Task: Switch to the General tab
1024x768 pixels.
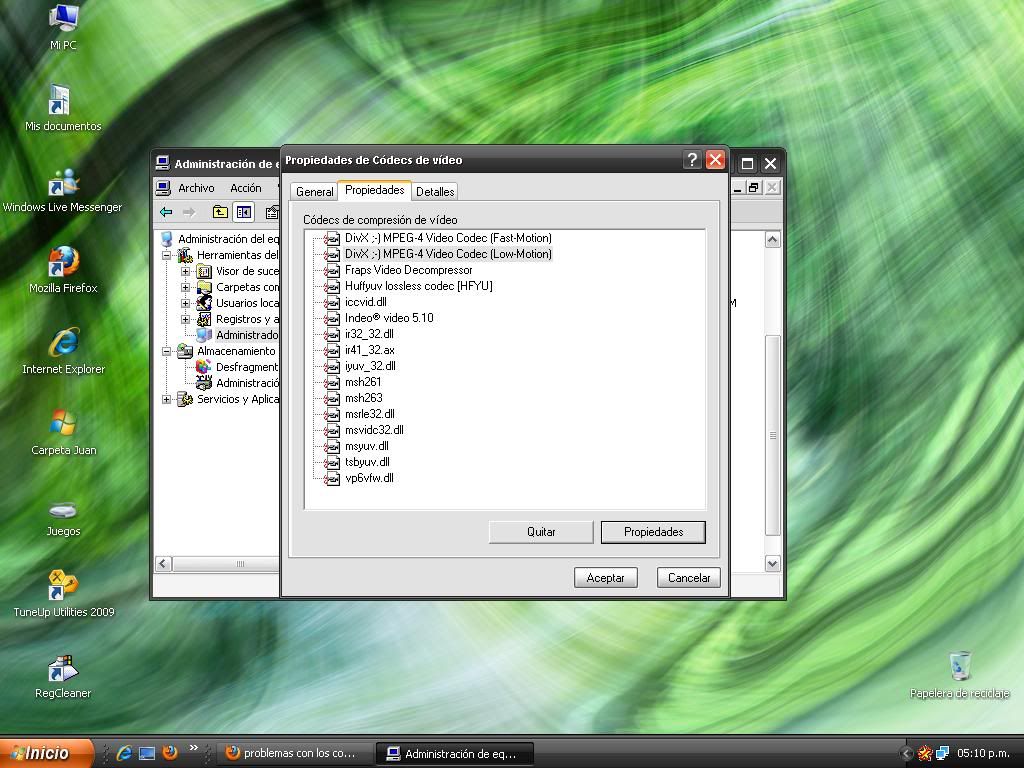Action: tap(314, 191)
